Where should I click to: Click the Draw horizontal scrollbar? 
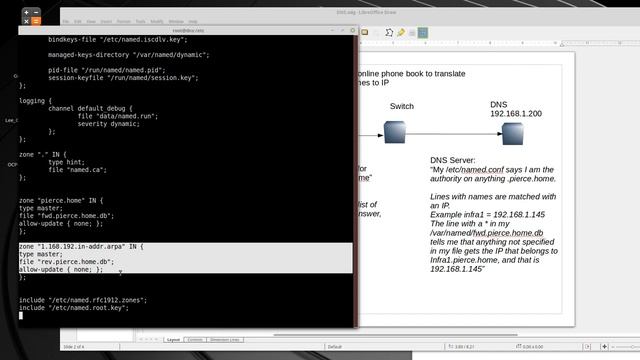click(x=395, y=335)
